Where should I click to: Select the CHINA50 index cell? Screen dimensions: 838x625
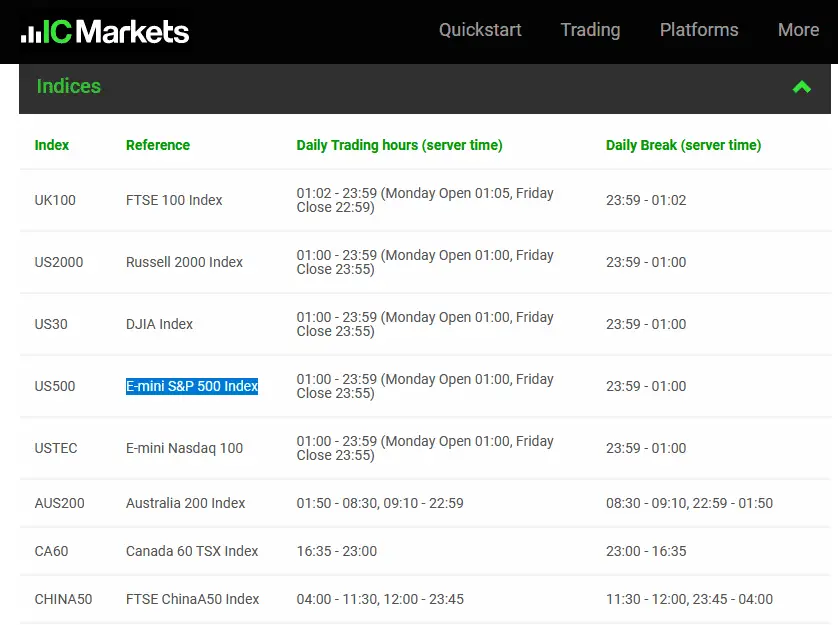63,599
